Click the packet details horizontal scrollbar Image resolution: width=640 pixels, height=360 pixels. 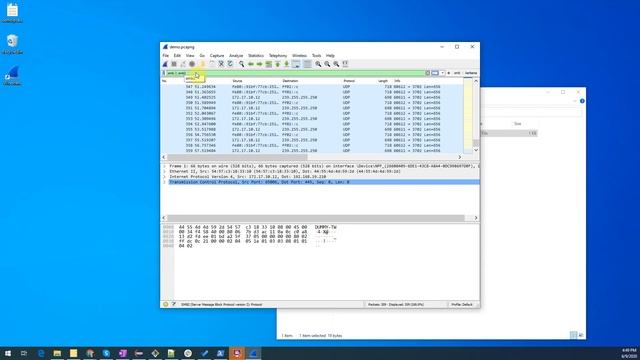[316, 218]
